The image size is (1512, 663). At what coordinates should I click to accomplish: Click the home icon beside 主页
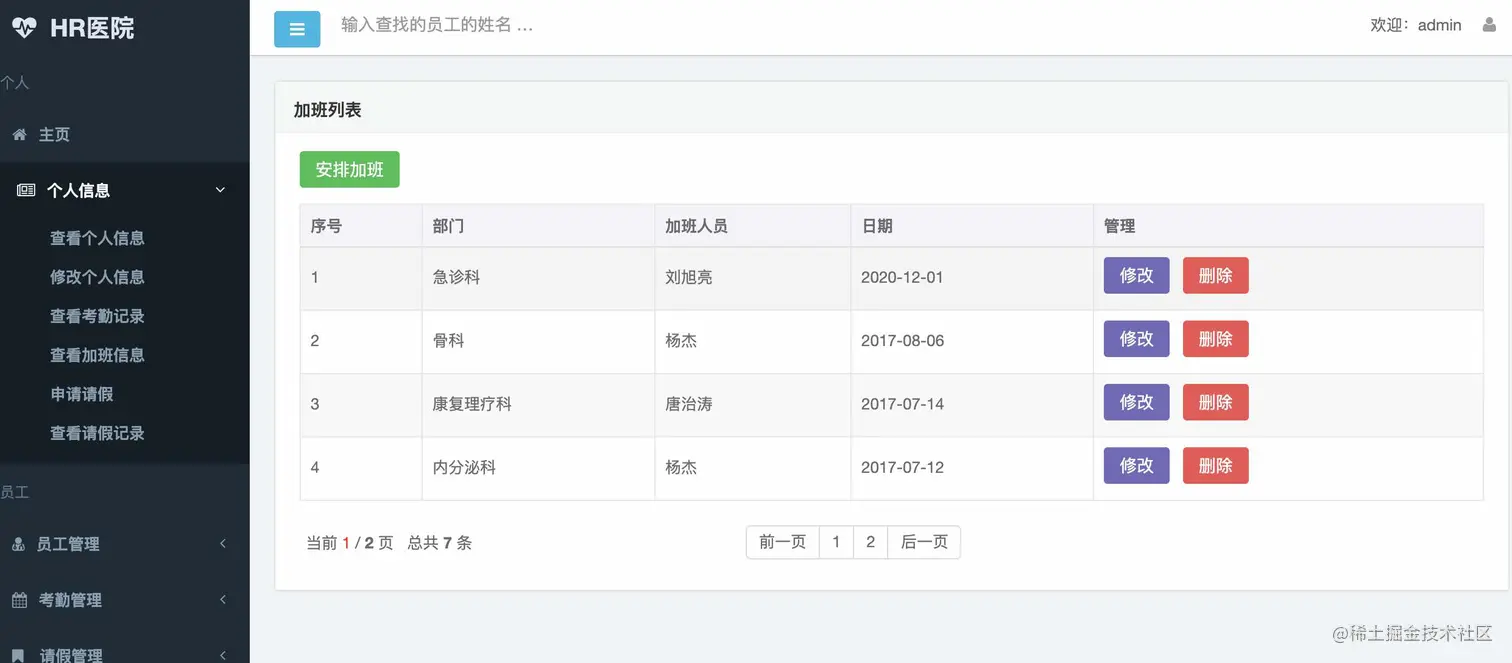[19, 134]
